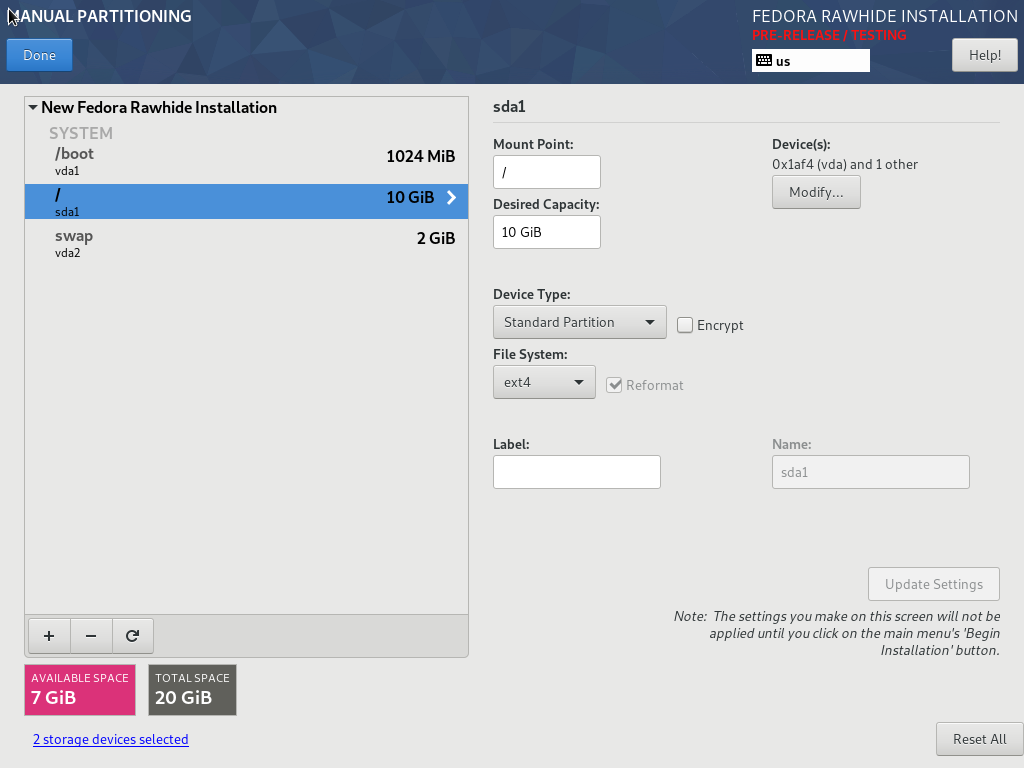Click the Name field showing sda1
This screenshot has height=768, width=1024.
[x=871, y=472]
